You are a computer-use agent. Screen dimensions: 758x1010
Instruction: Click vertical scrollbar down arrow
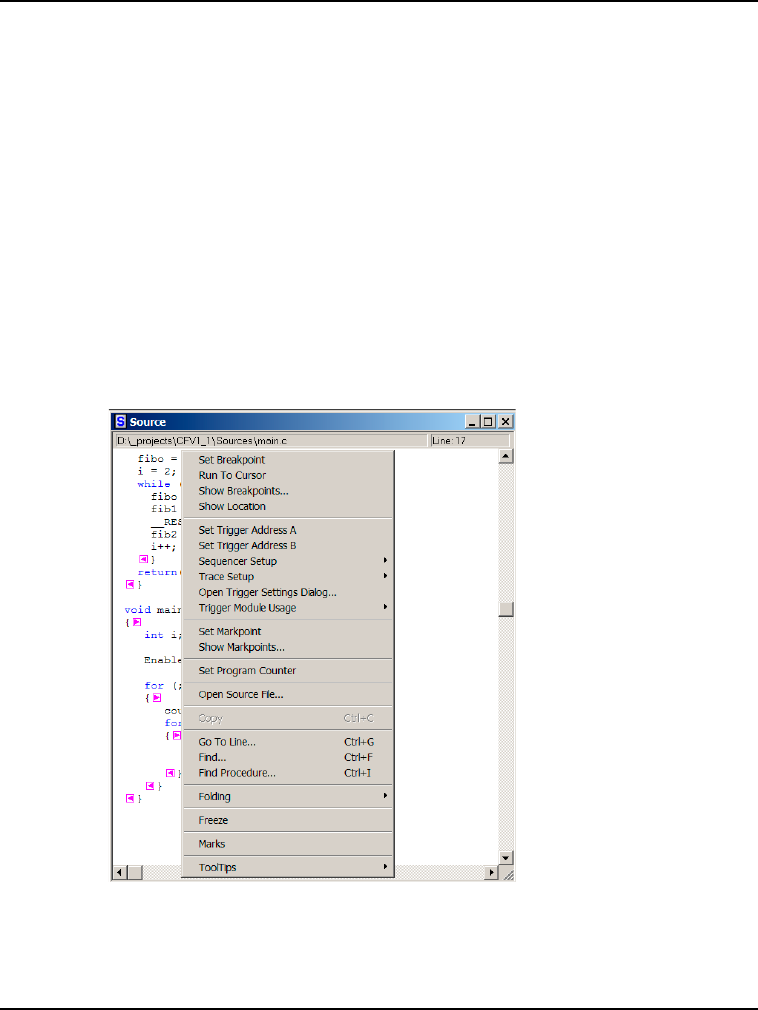(506, 858)
